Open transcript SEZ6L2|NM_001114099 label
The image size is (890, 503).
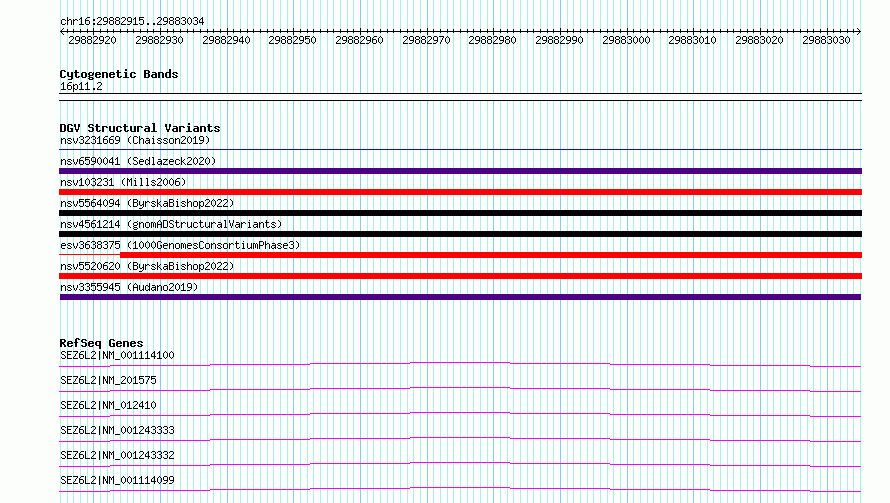tap(117, 480)
